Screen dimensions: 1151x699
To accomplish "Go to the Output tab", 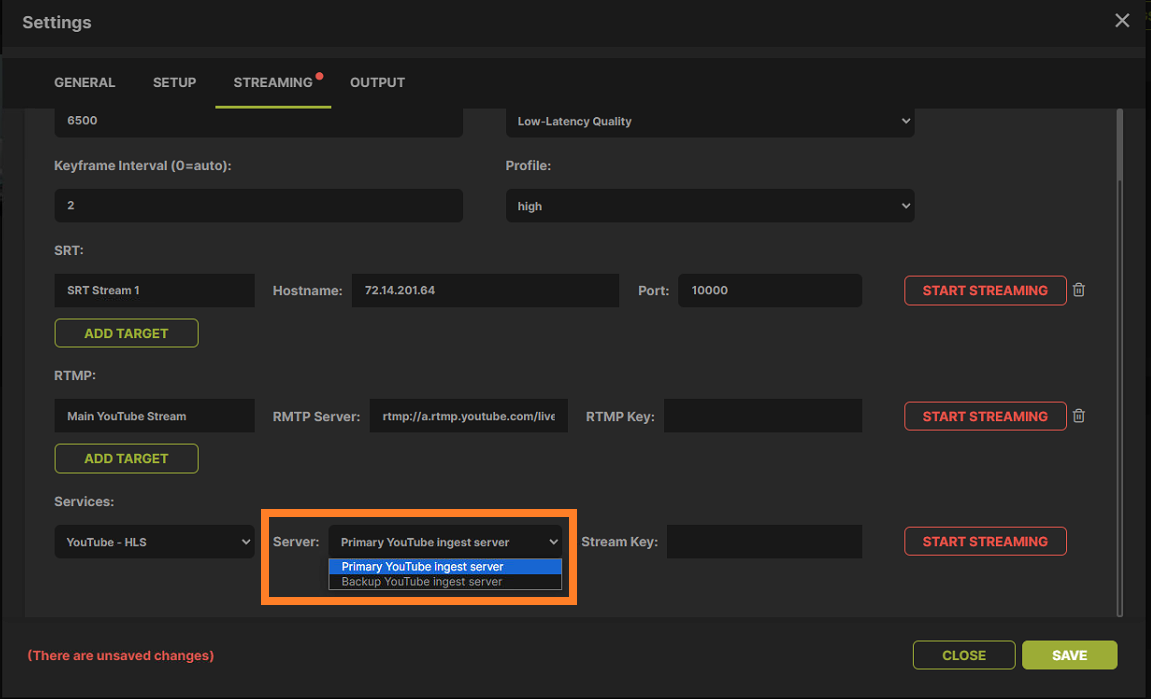I will click(377, 82).
